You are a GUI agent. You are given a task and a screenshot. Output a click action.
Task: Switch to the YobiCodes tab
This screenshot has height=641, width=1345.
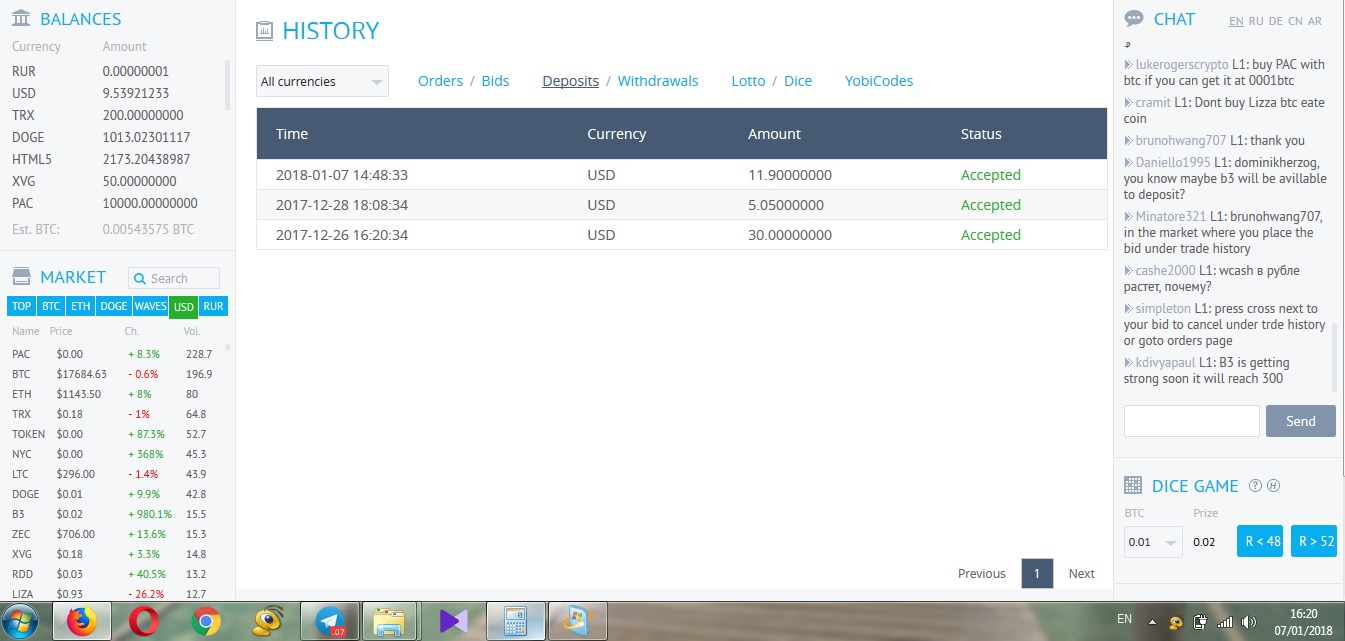click(878, 81)
